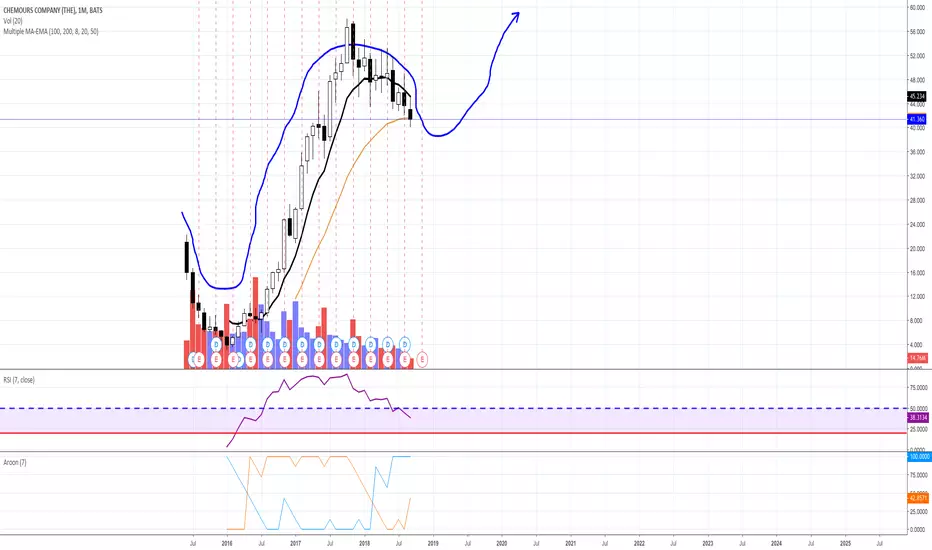Click the 24.000 price axis value
Image resolution: width=932 pixels, height=550 pixels.
[x=917, y=225]
